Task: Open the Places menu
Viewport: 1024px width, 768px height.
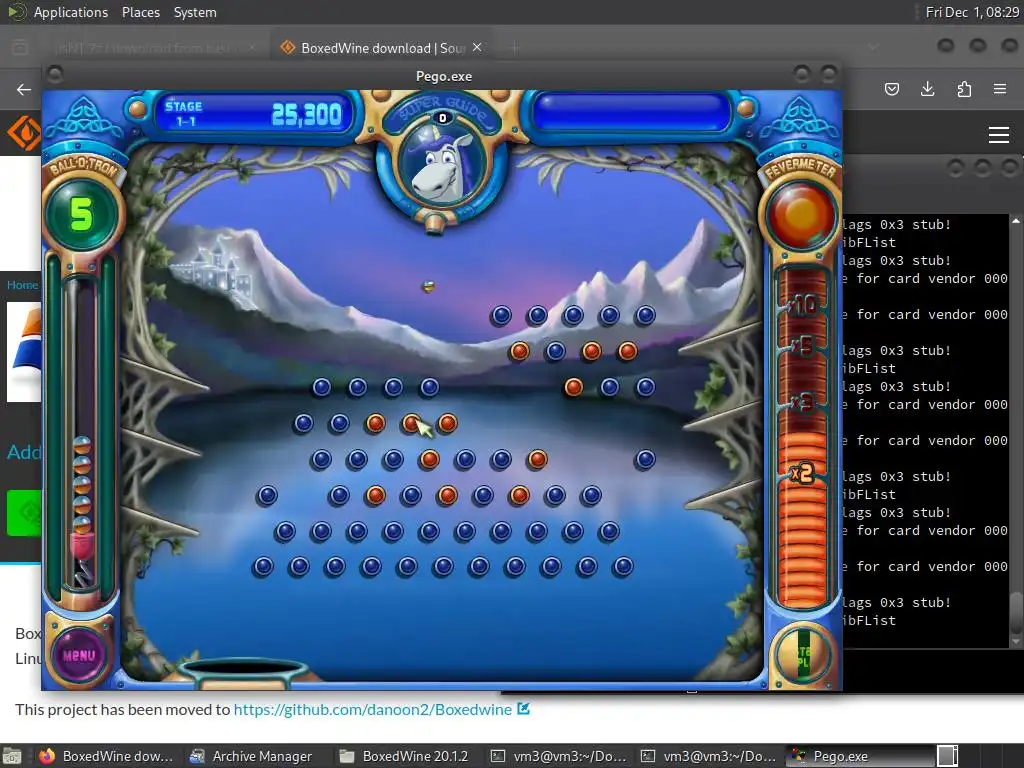Action: click(x=141, y=12)
